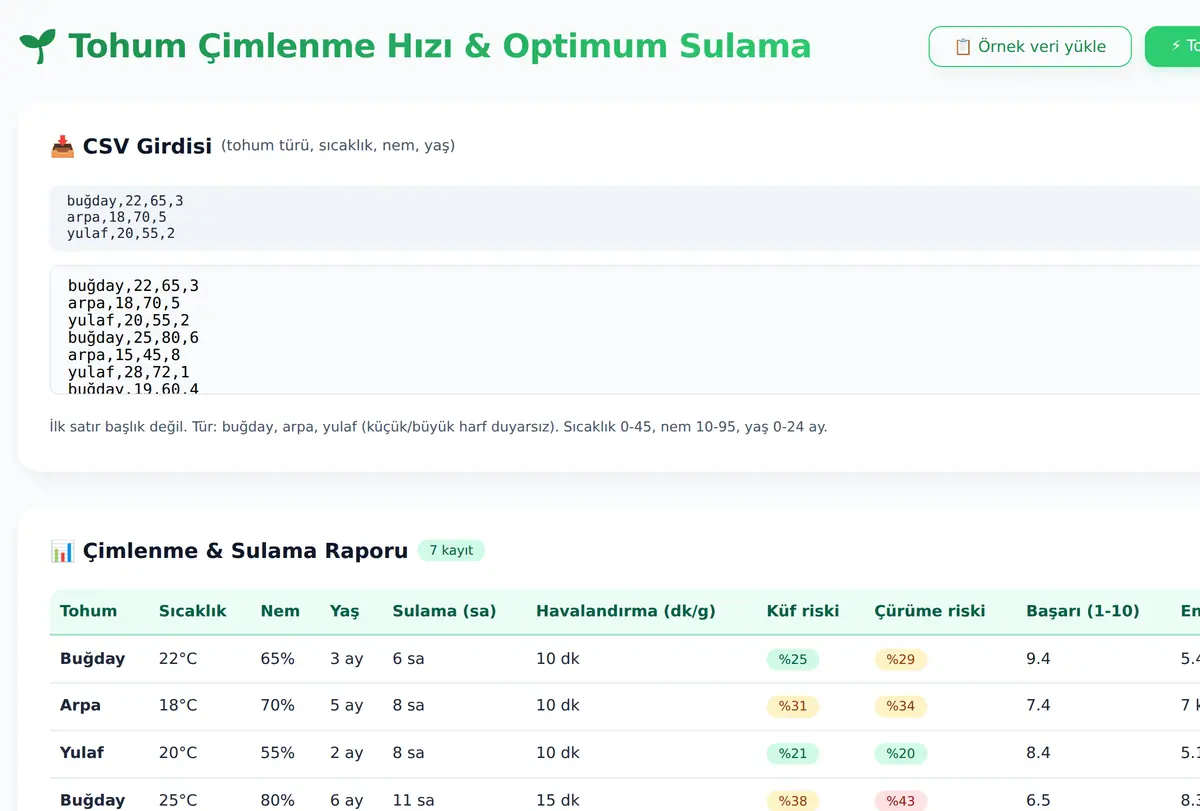The image size is (1200, 811).
Task: Click the '7 kayıt' badge
Action: [x=451, y=551]
